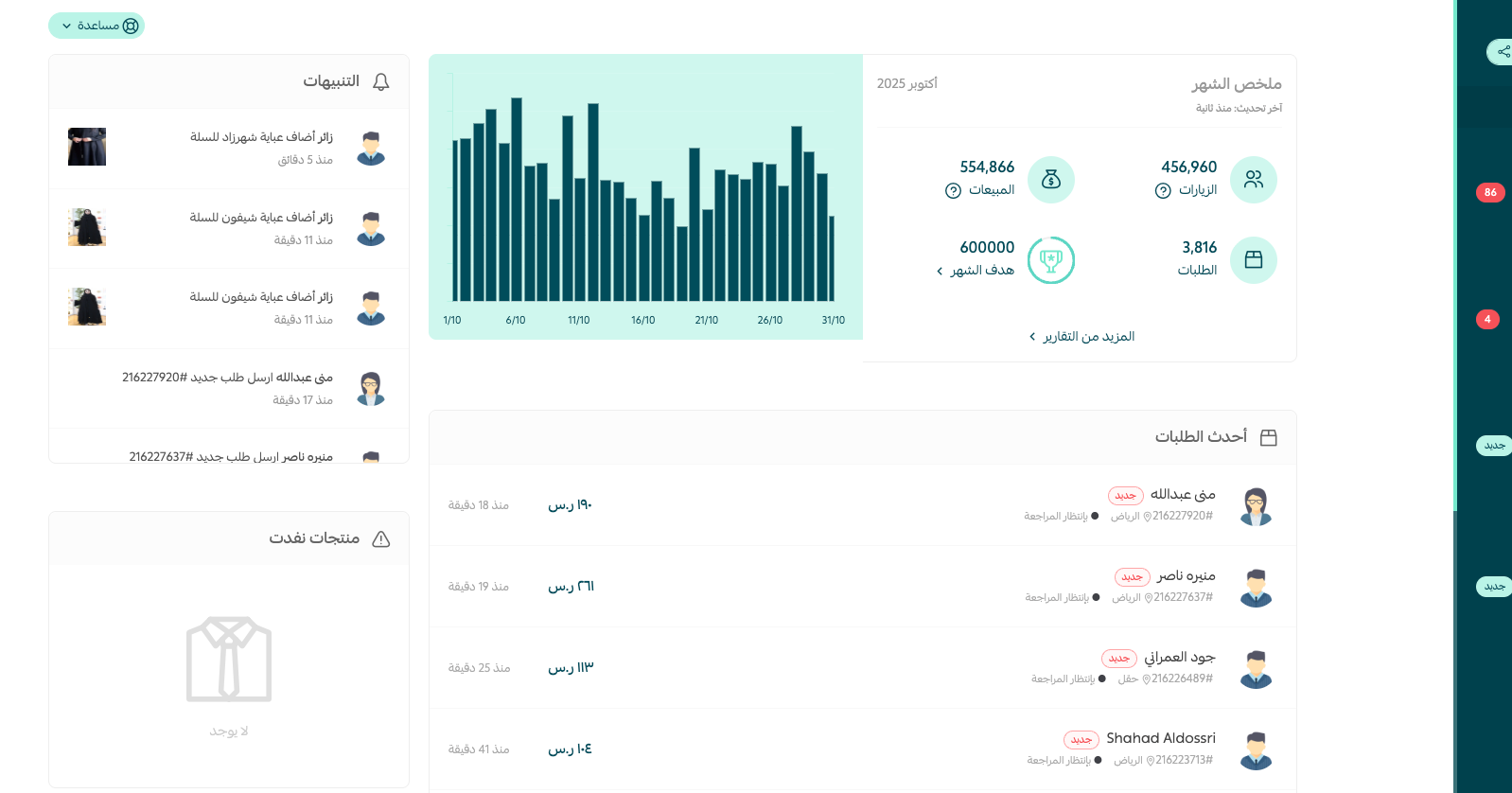Click the share icon in the sidebar
Viewport: 1512px width, 793px height.
[1503, 51]
